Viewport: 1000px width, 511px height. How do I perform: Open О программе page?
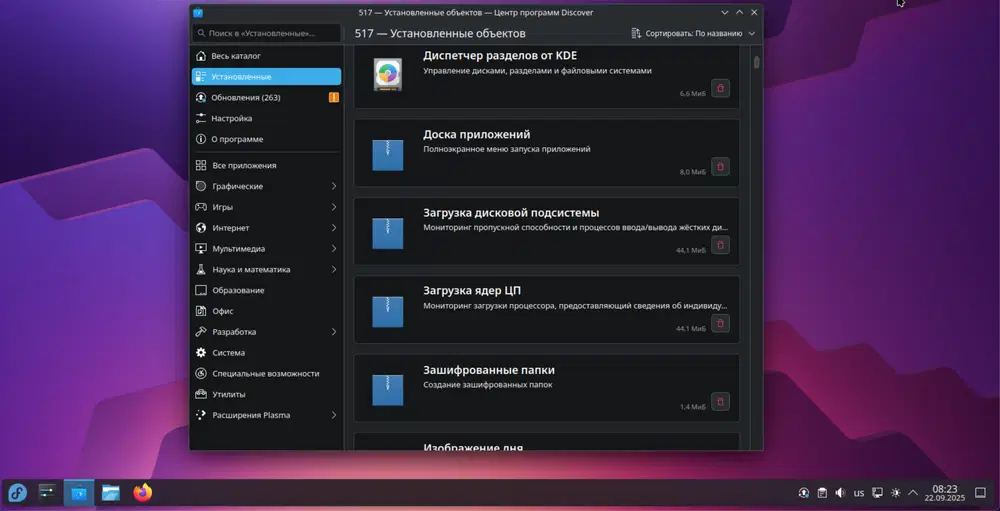266,139
